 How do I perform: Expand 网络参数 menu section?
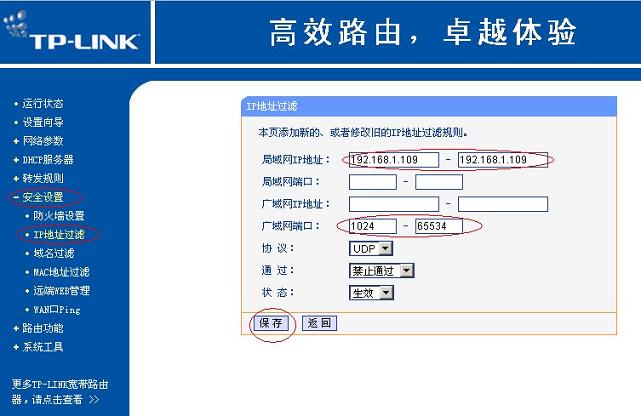43,141
